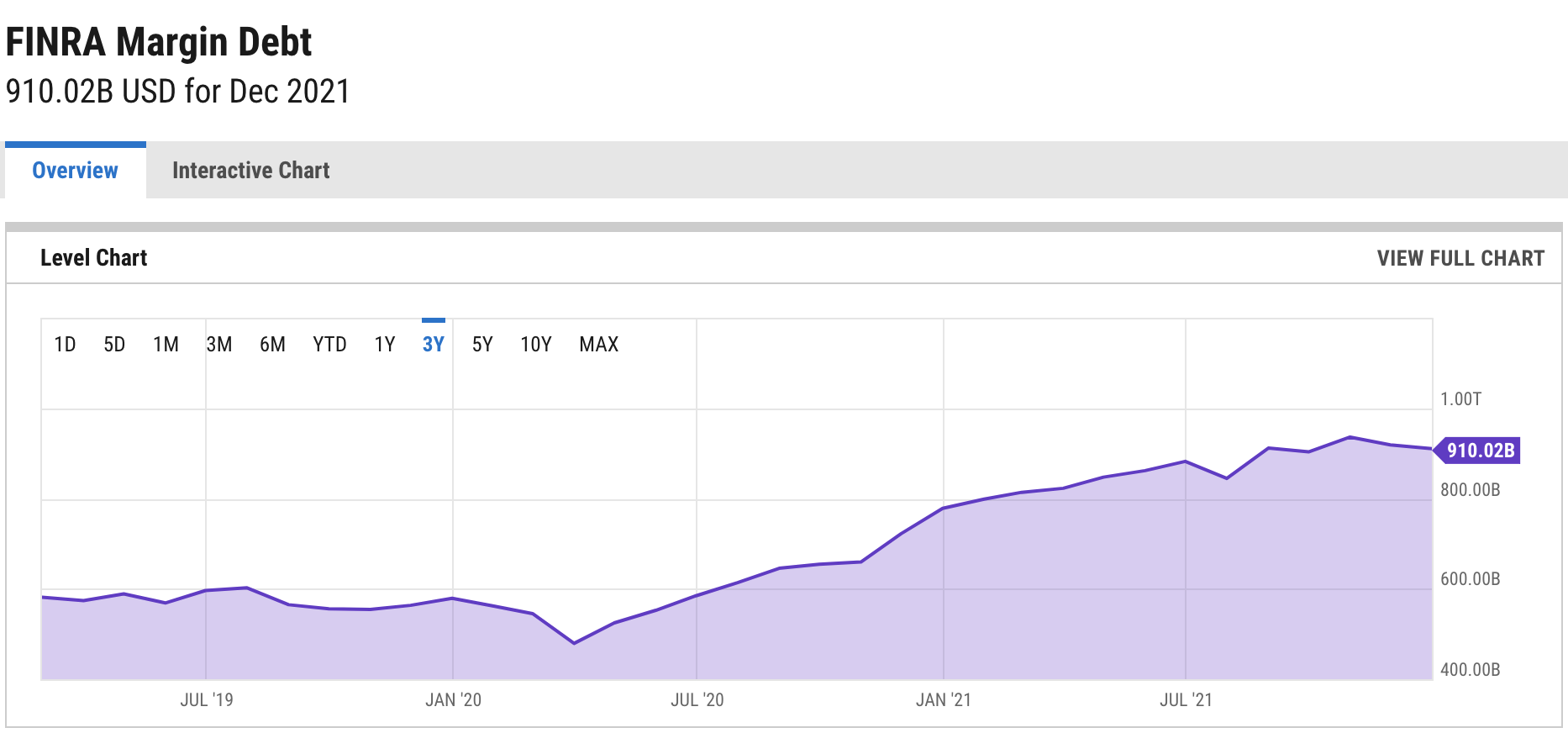Click the FINRA Margin Debt title

(x=159, y=42)
